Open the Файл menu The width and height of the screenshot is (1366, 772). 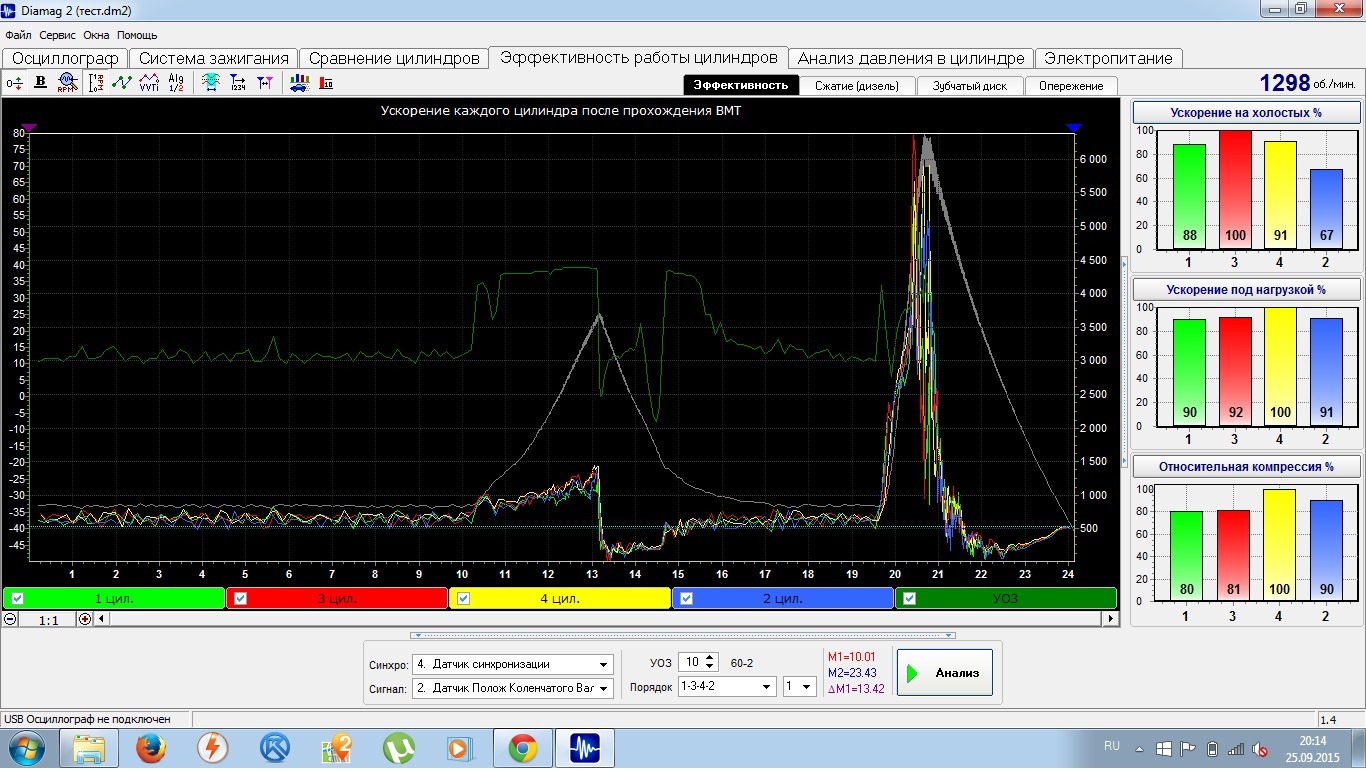pos(18,35)
